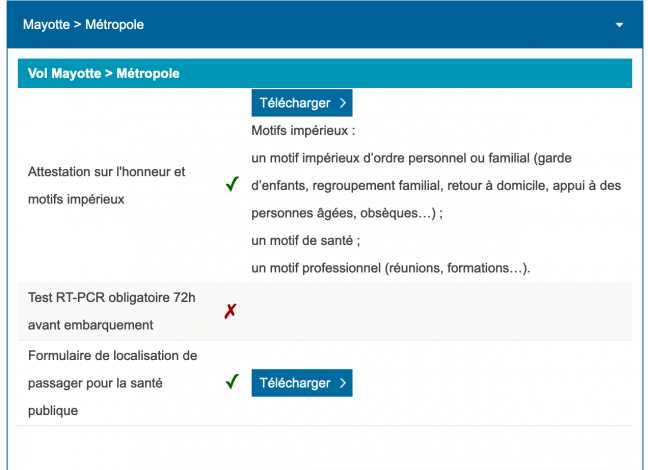Click the un motif professionnel line
Screen dimensions: 648x470
tap(391, 268)
